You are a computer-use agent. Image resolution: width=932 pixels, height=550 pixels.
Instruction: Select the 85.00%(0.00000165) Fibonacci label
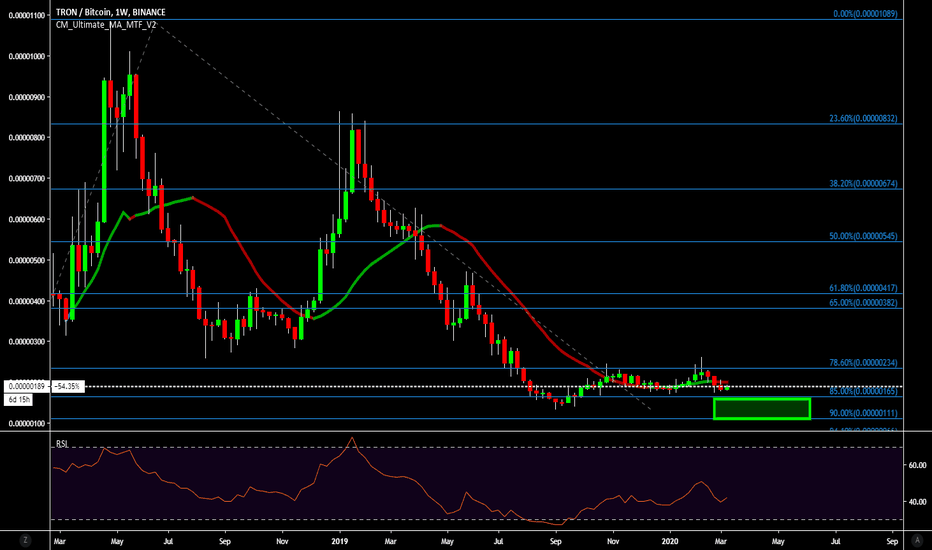pyautogui.click(x=864, y=391)
